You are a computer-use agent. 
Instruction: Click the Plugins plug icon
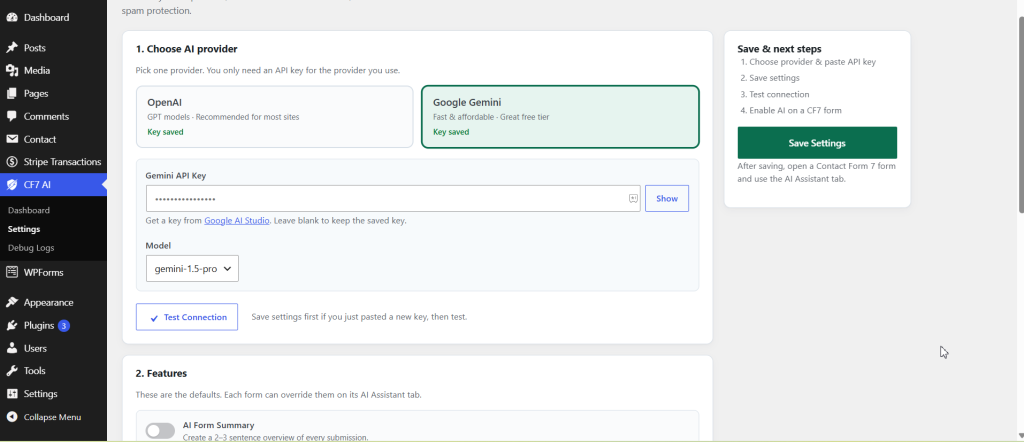pyautogui.click(x=12, y=325)
